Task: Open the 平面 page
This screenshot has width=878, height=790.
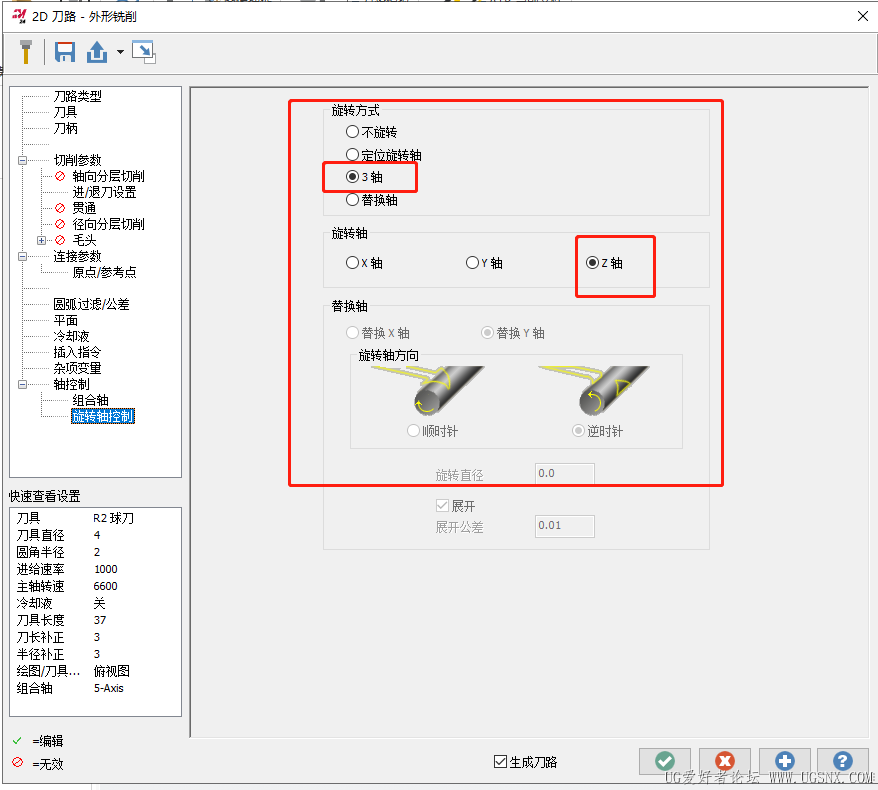Action: (65, 320)
